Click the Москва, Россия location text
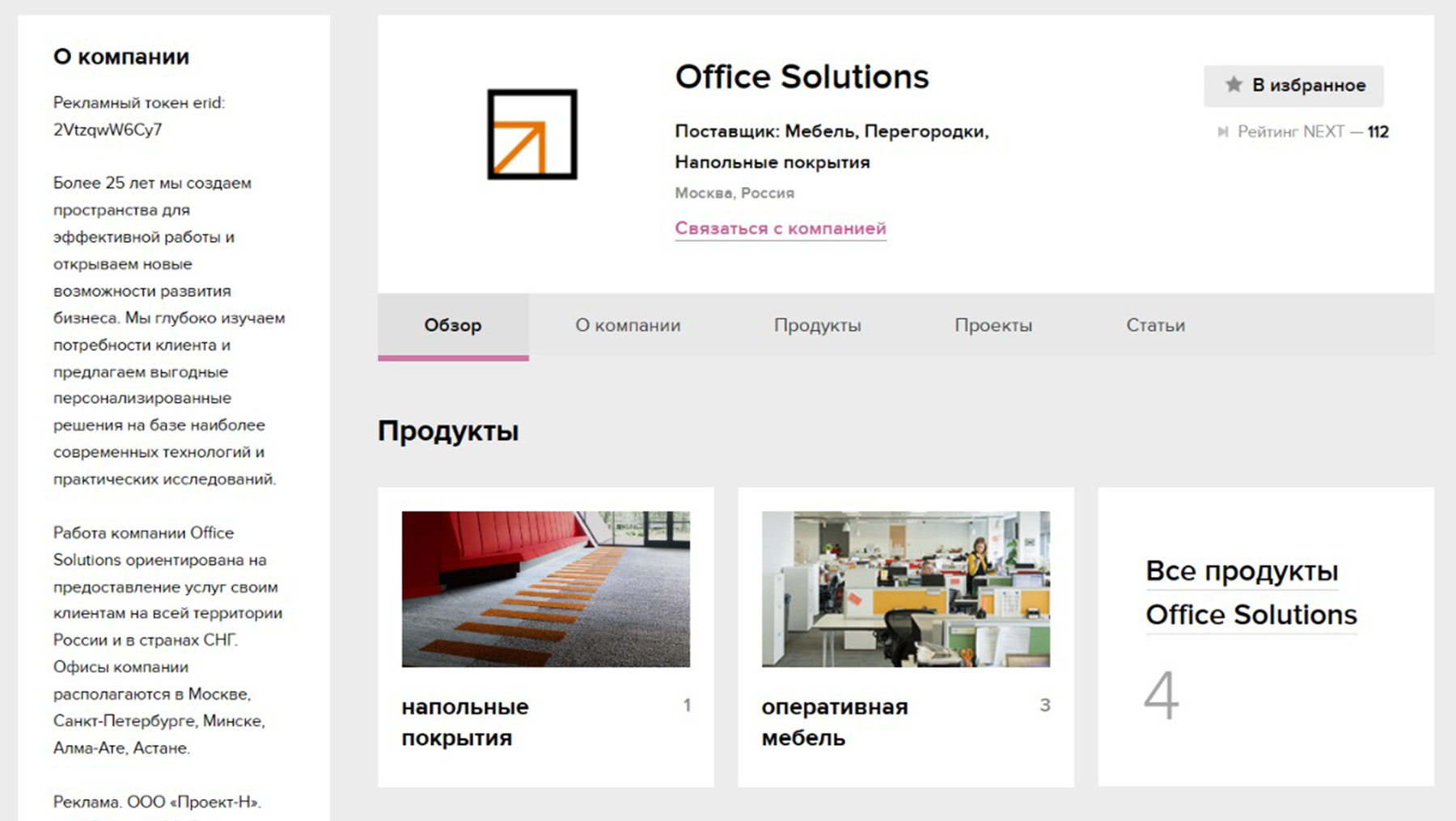 (x=734, y=193)
